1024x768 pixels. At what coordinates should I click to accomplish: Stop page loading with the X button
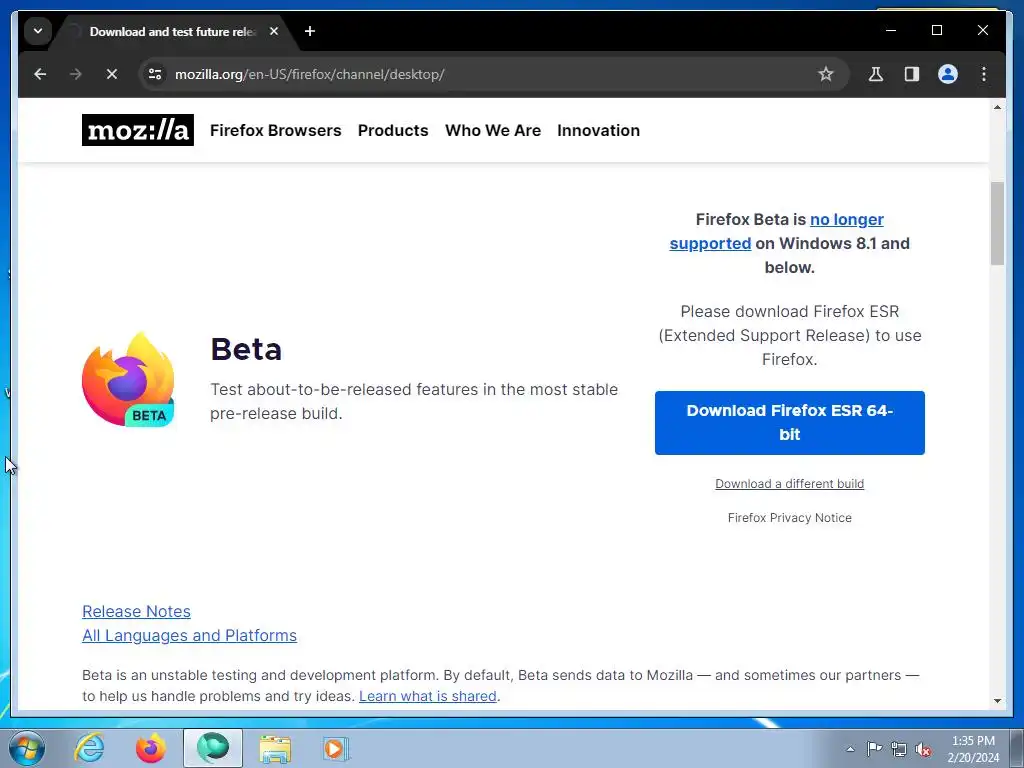[x=112, y=74]
